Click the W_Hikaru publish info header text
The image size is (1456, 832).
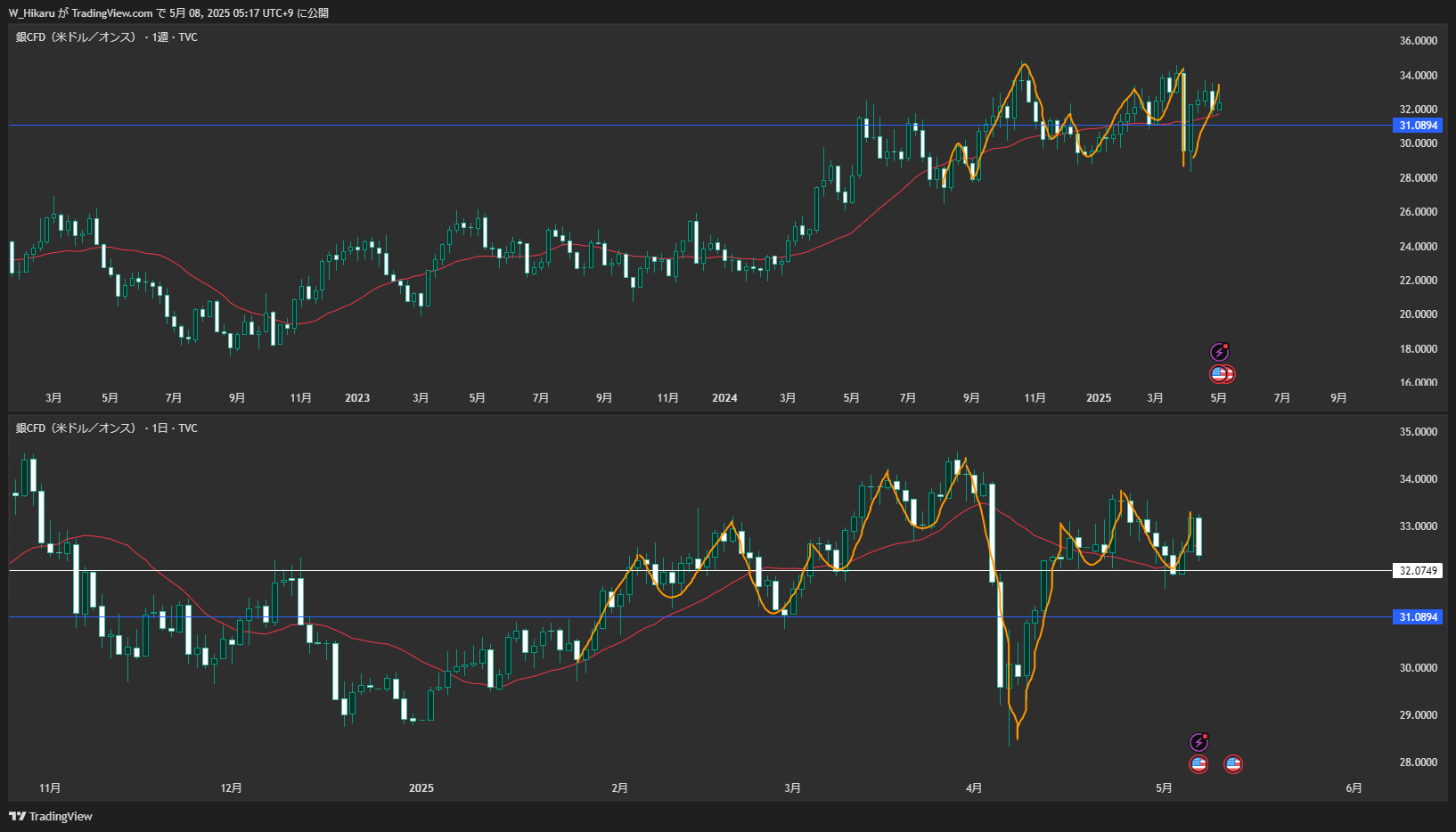(168, 12)
